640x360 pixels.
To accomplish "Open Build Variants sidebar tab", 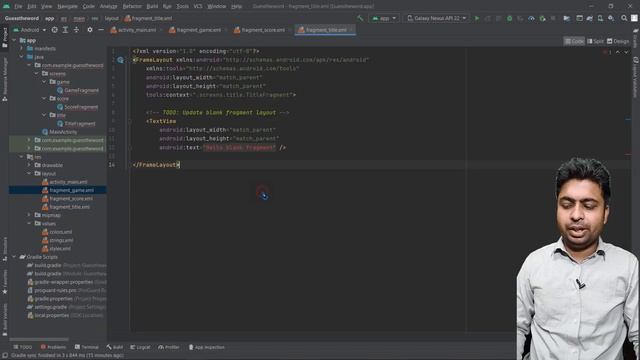I will 4,319.
